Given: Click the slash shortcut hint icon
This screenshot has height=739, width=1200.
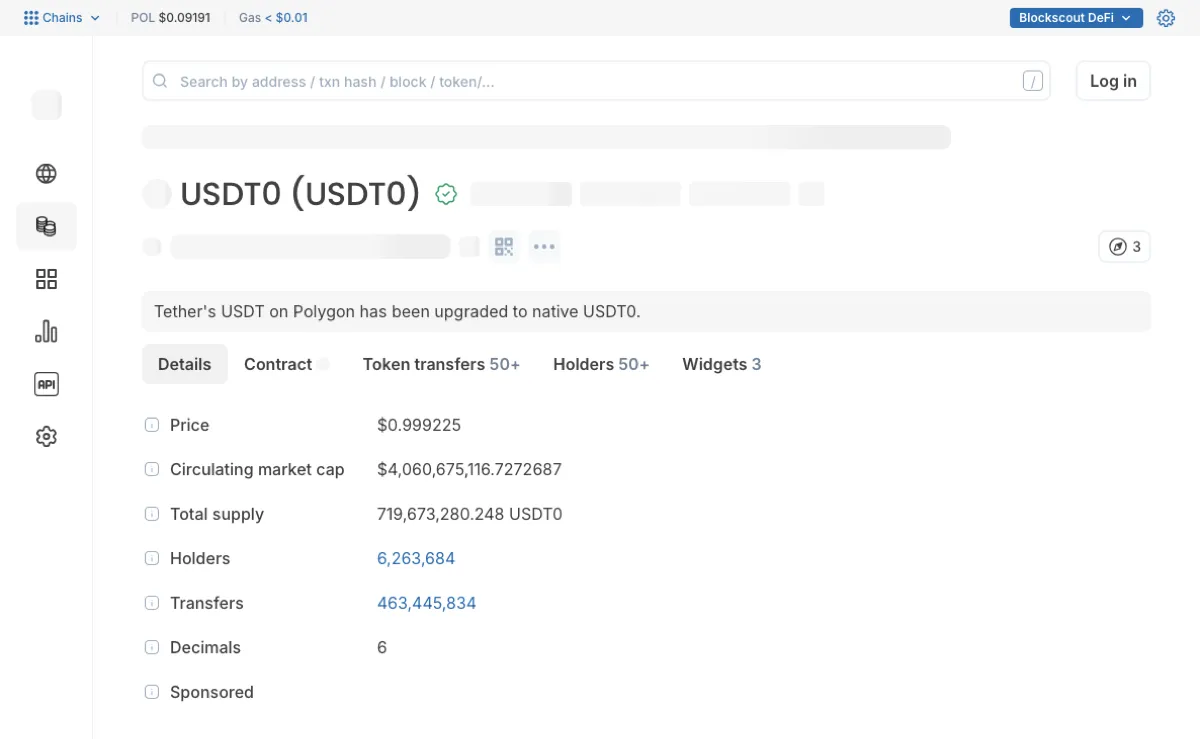Looking at the screenshot, I should pos(1033,81).
